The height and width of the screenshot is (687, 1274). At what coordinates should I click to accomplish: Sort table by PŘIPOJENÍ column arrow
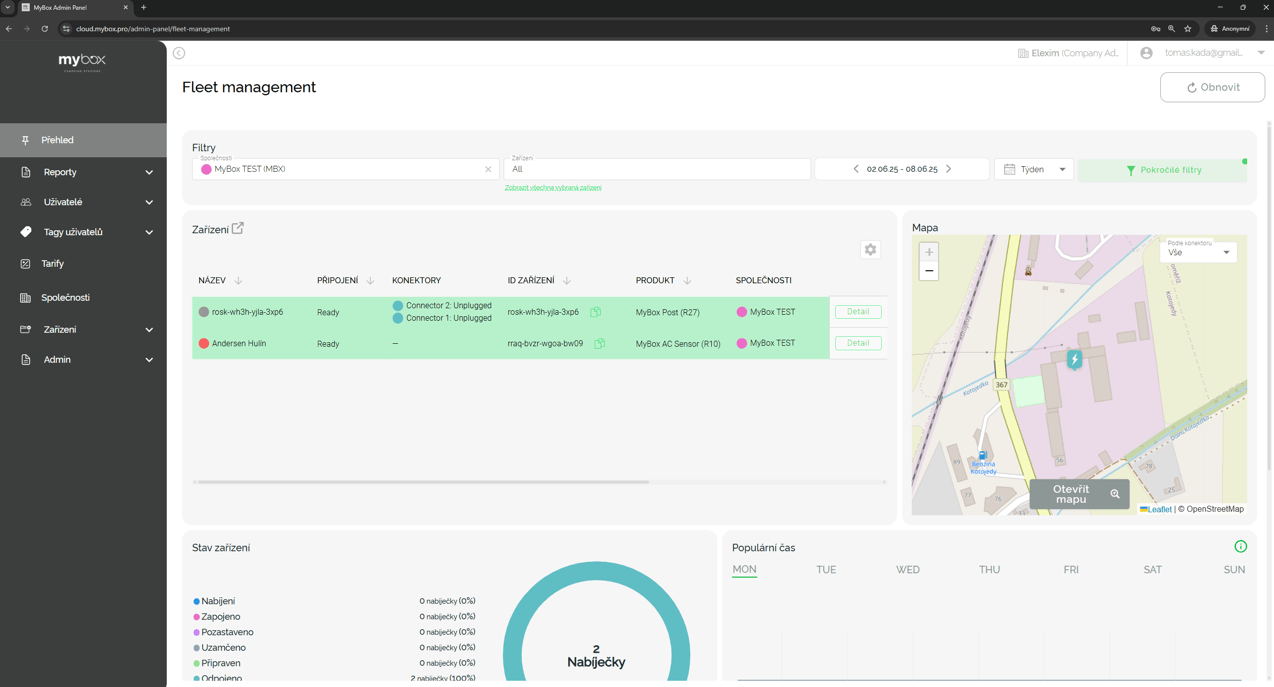pyautogui.click(x=370, y=281)
